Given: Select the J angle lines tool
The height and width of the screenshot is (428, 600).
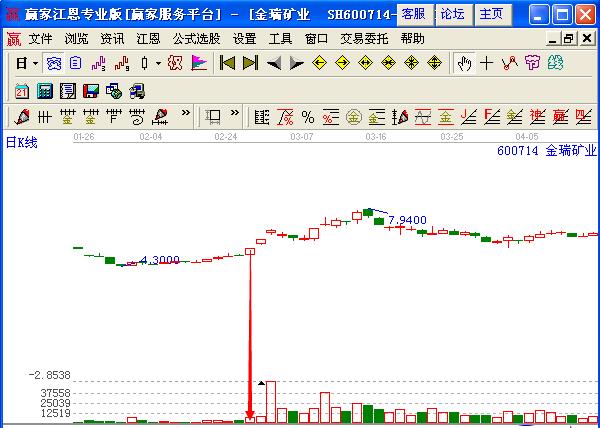Looking at the screenshot, I should (468, 117).
